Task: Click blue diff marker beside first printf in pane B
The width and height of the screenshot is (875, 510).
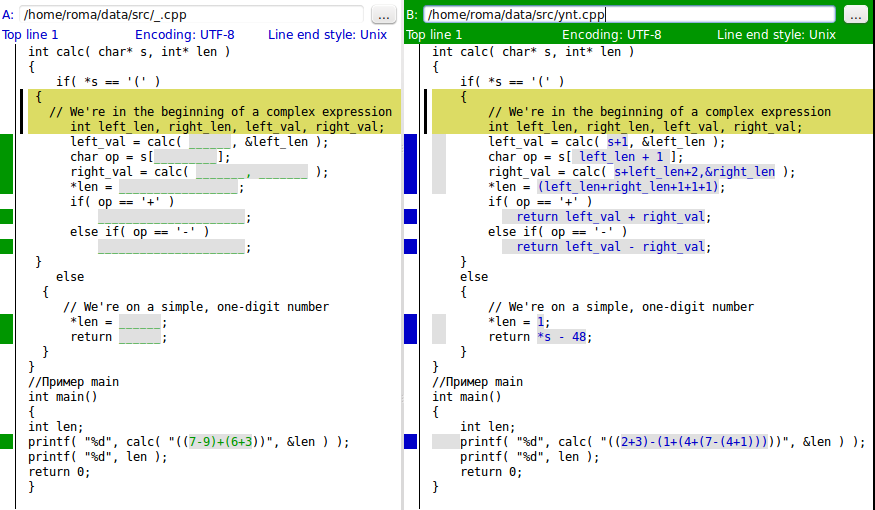Action: point(410,442)
